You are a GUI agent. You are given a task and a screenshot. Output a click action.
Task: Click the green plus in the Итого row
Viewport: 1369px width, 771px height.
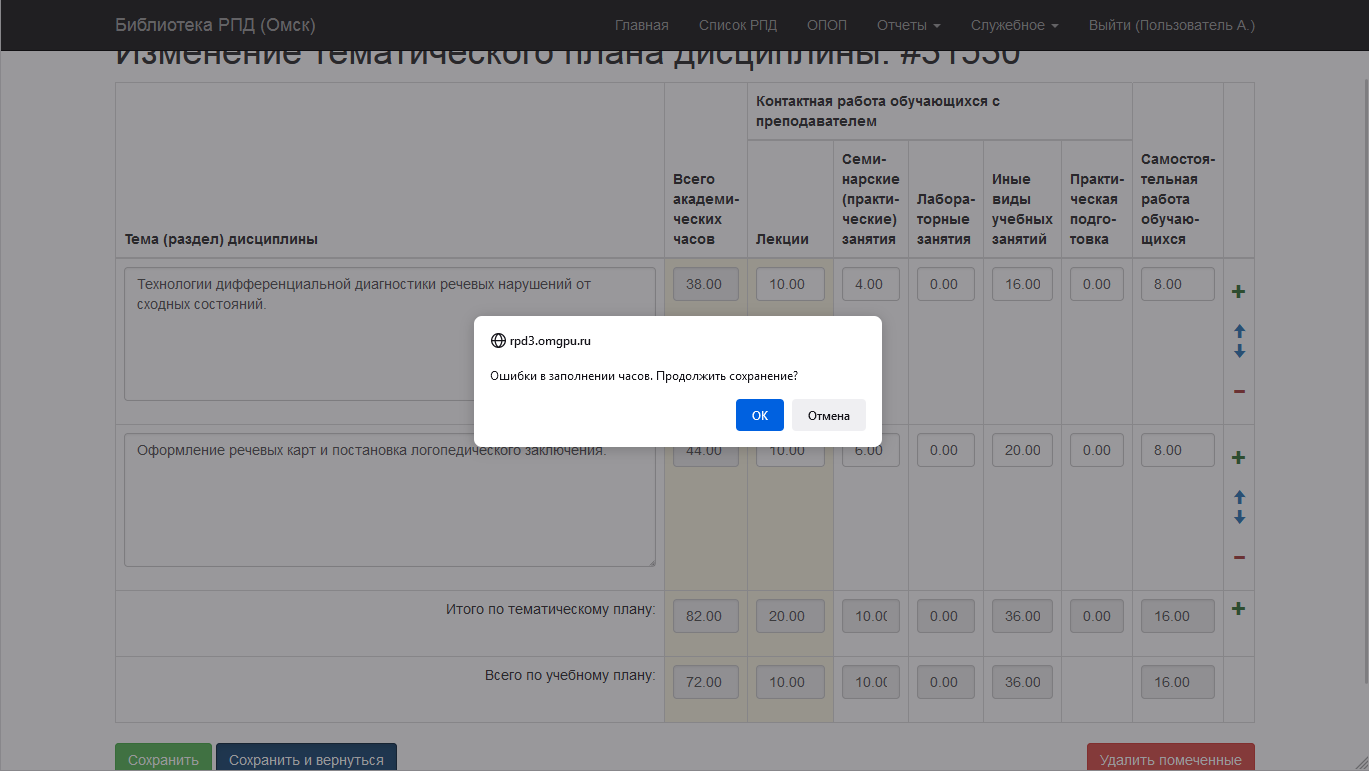(x=1238, y=608)
